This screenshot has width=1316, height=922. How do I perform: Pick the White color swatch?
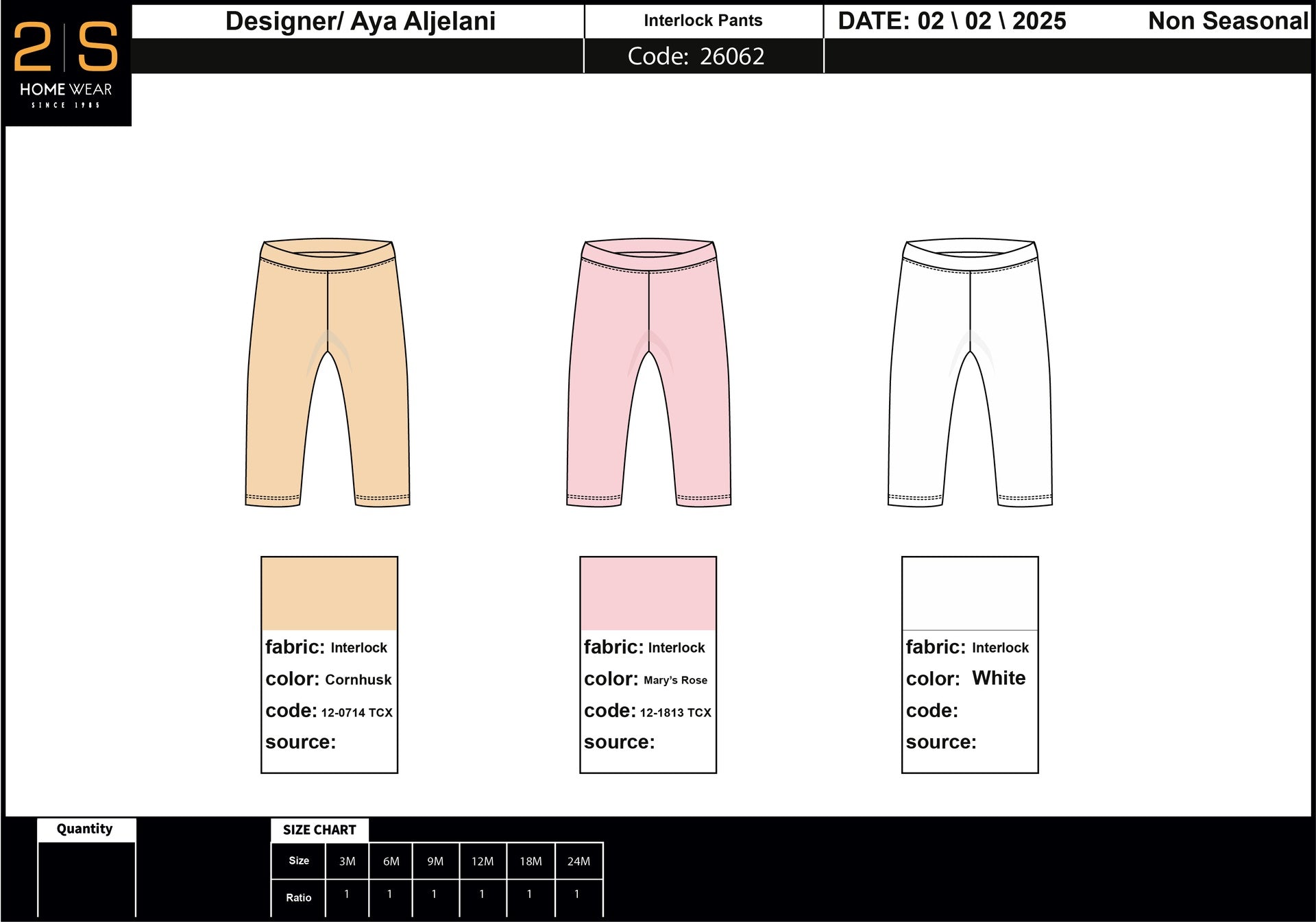tap(970, 594)
